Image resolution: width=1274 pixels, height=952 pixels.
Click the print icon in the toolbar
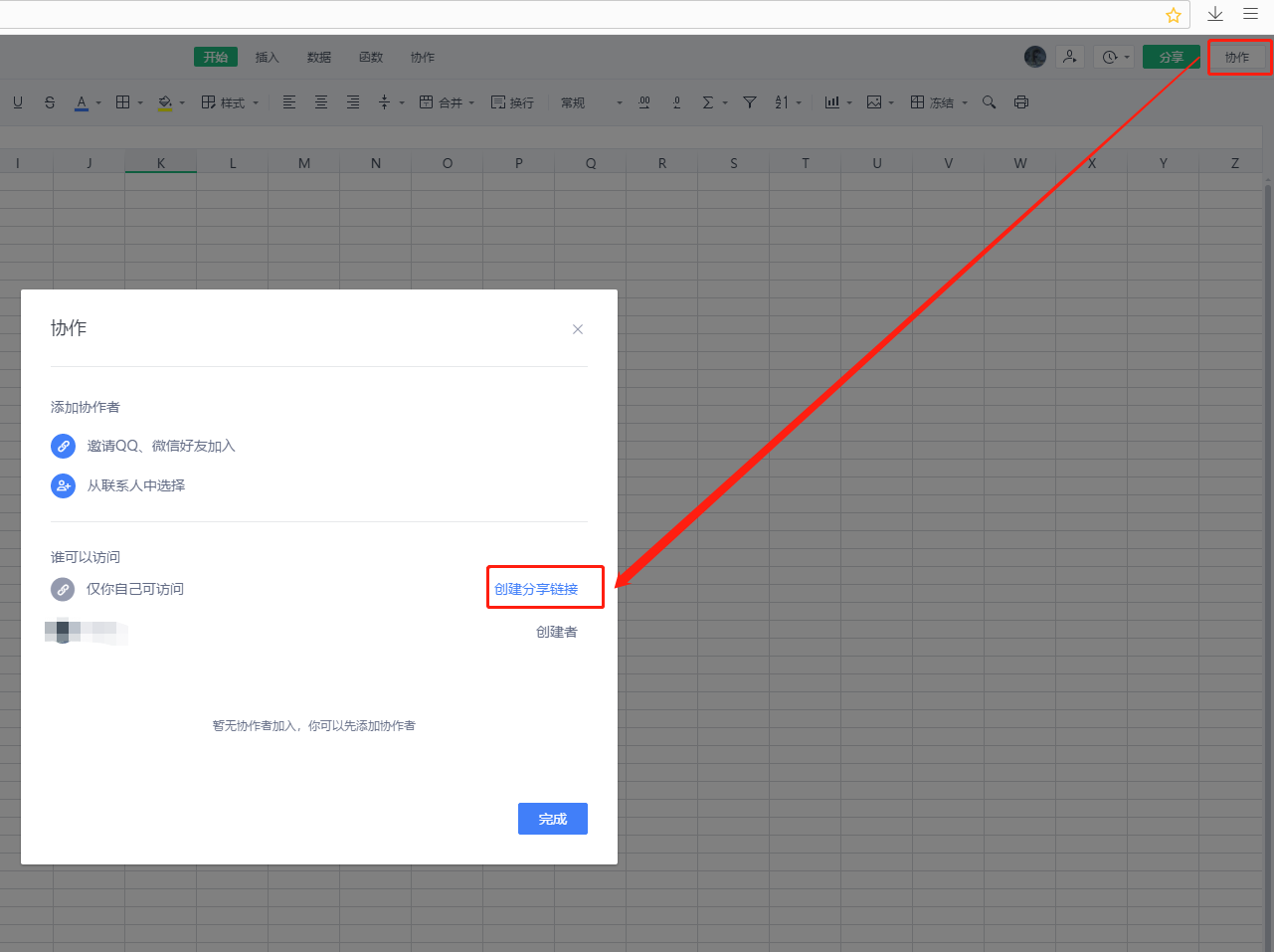pyautogui.click(x=1020, y=102)
